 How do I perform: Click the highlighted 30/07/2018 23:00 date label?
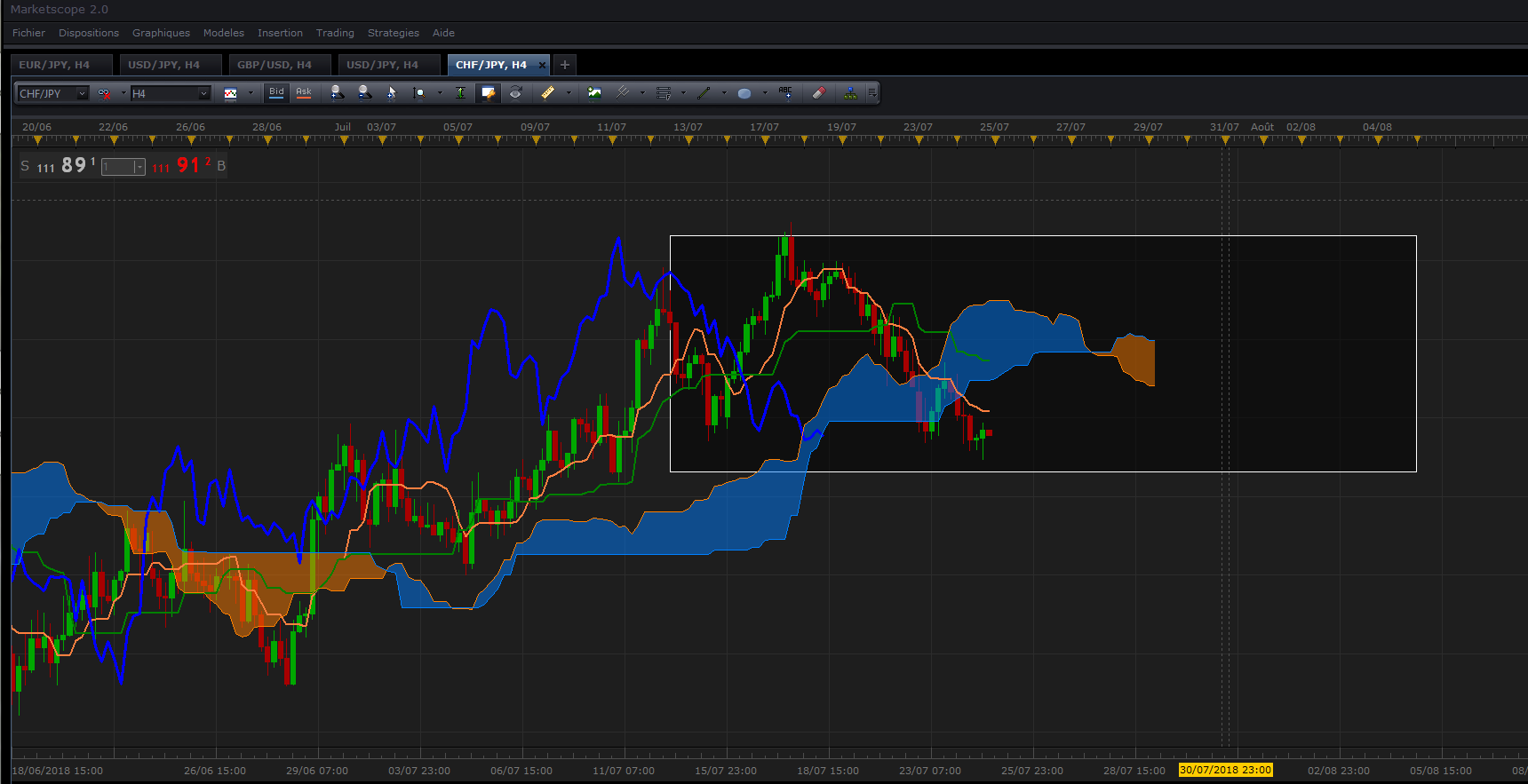click(x=1225, y=770)
